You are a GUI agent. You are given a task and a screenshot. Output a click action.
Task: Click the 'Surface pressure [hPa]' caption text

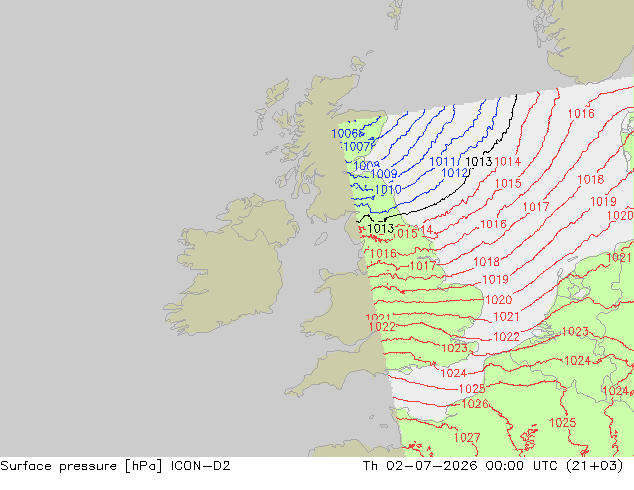[x=81, y=466]
